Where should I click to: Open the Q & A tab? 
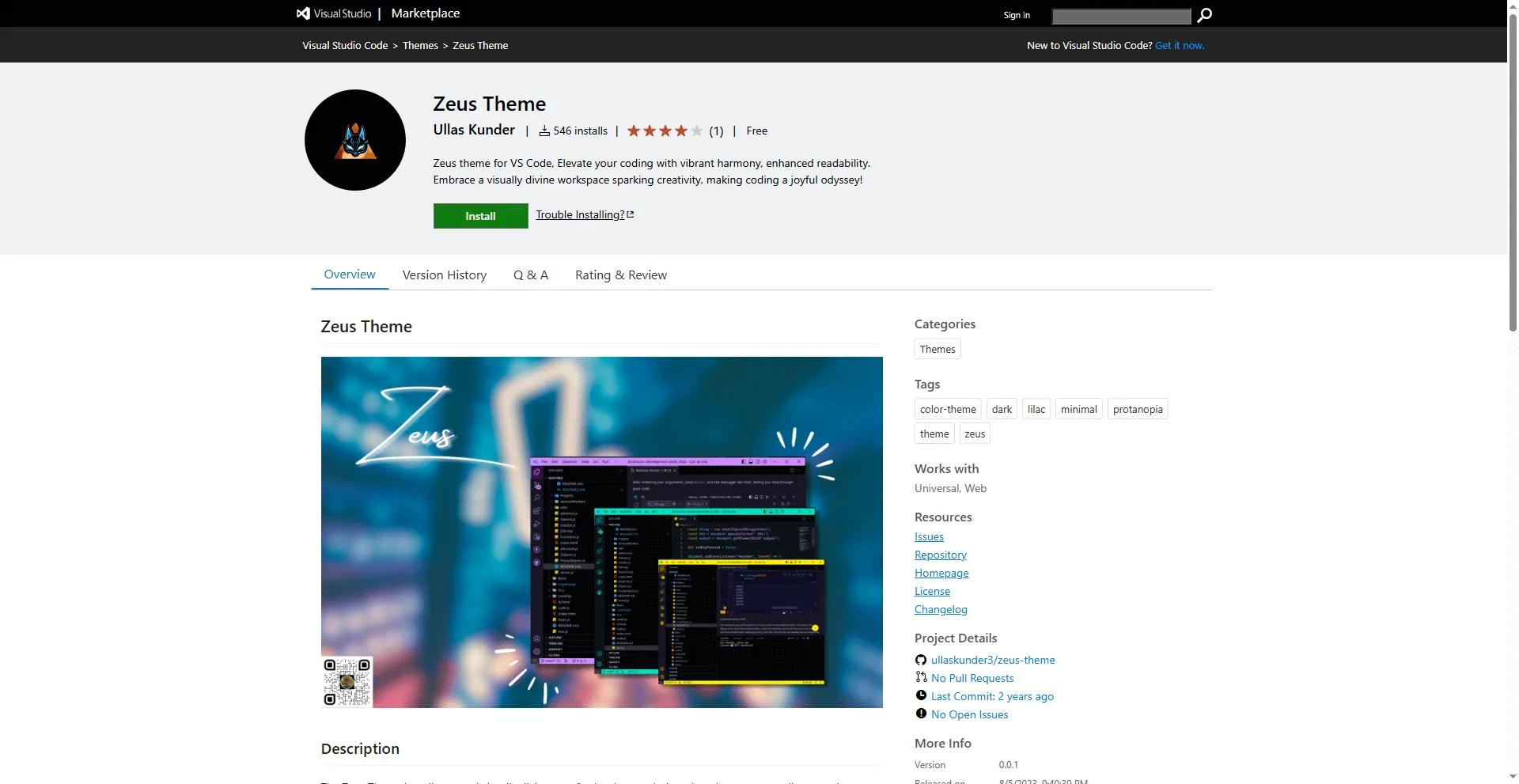tap(530, 275)
